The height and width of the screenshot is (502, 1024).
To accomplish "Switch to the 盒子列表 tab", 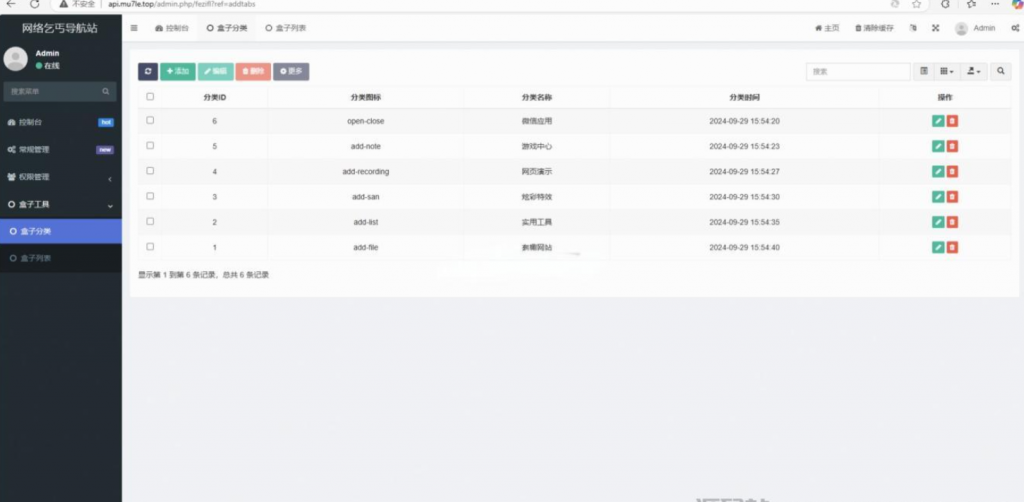I will click(x=285, y=28).
